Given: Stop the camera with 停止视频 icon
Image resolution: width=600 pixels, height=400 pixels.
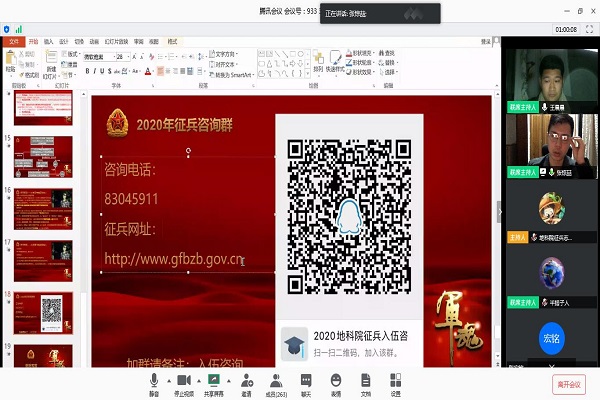Looking at the screenshot, I should tap(184, 381).
